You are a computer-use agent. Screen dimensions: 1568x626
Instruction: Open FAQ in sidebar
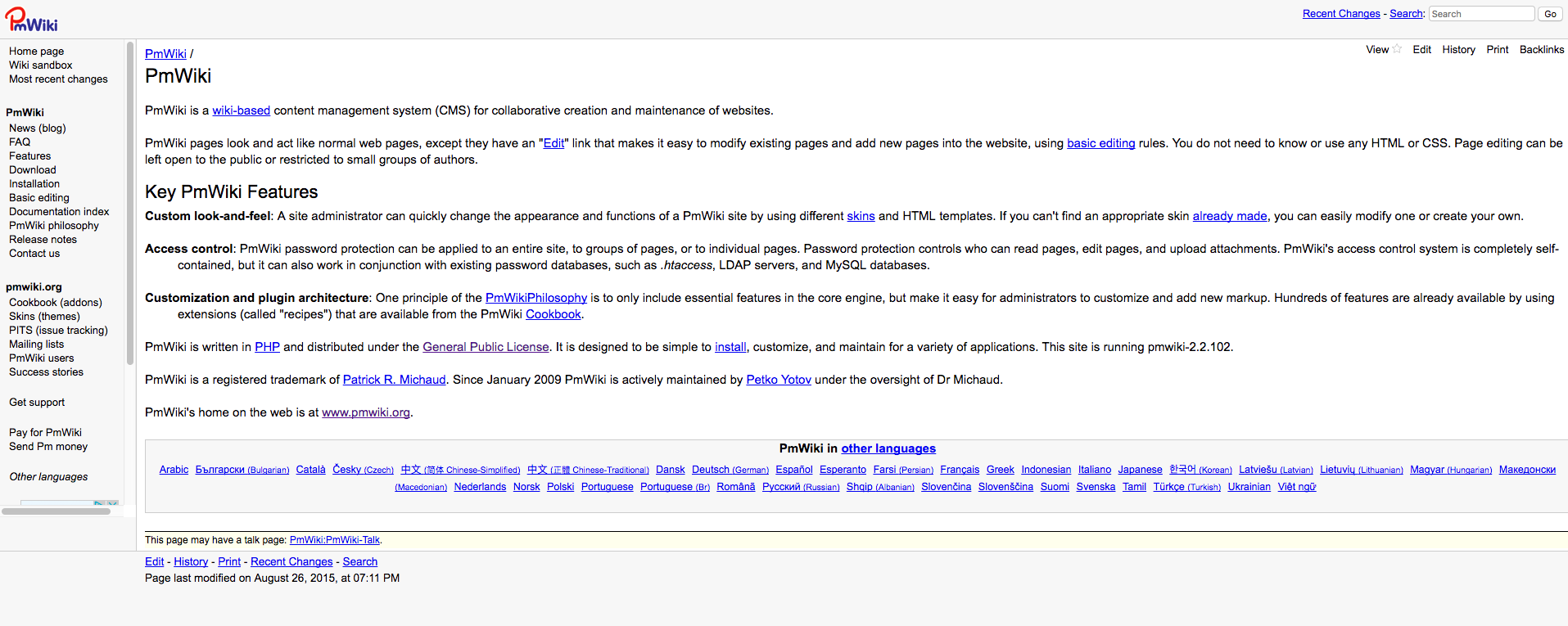20,142
